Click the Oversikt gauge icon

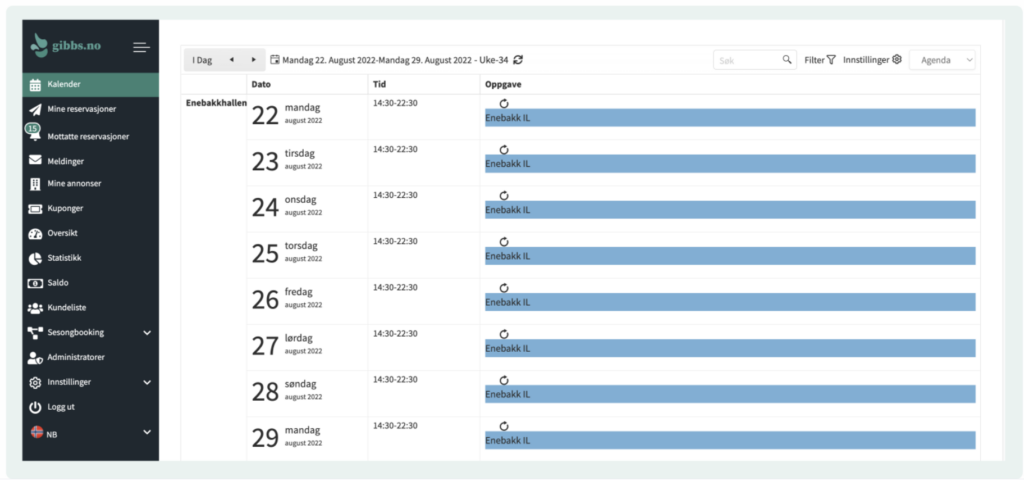pyautogui.click(x=35, y=234)
